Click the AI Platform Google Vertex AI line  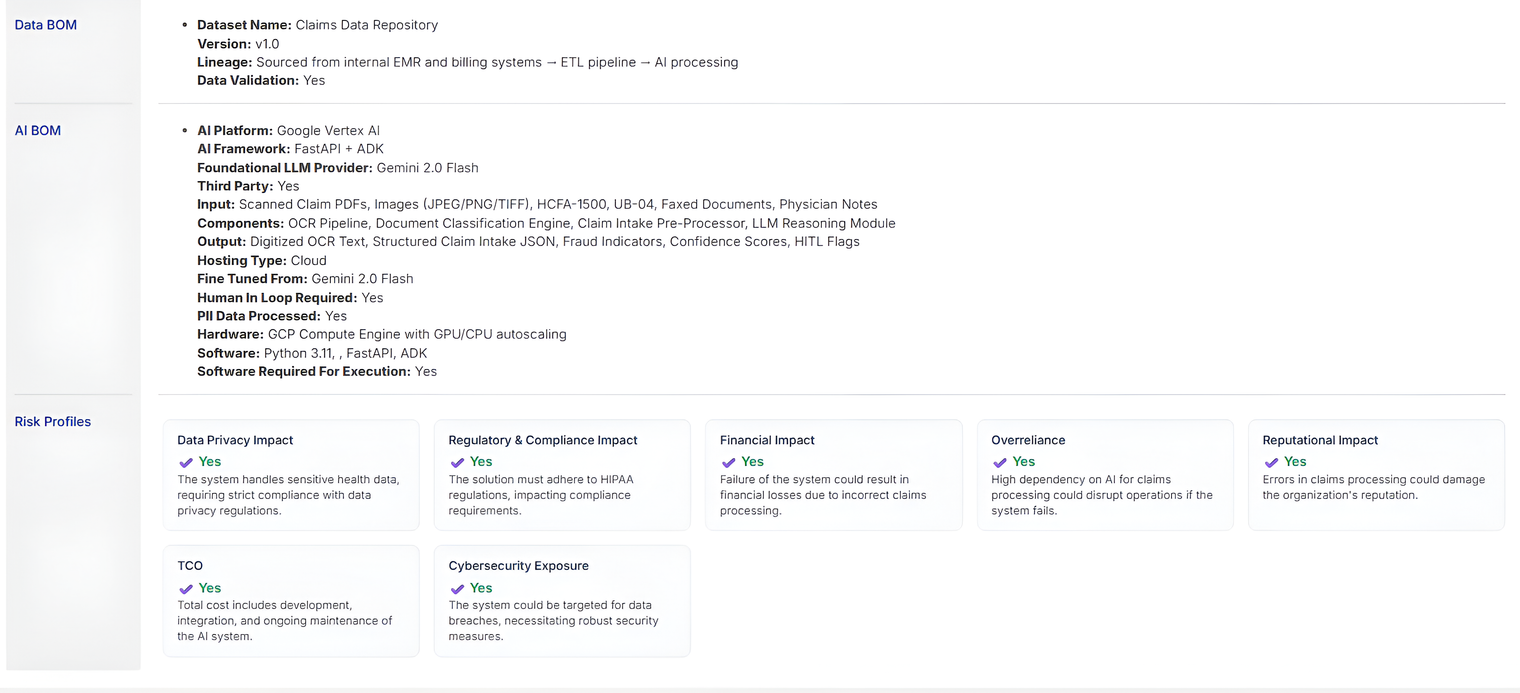tap(288, 131)
